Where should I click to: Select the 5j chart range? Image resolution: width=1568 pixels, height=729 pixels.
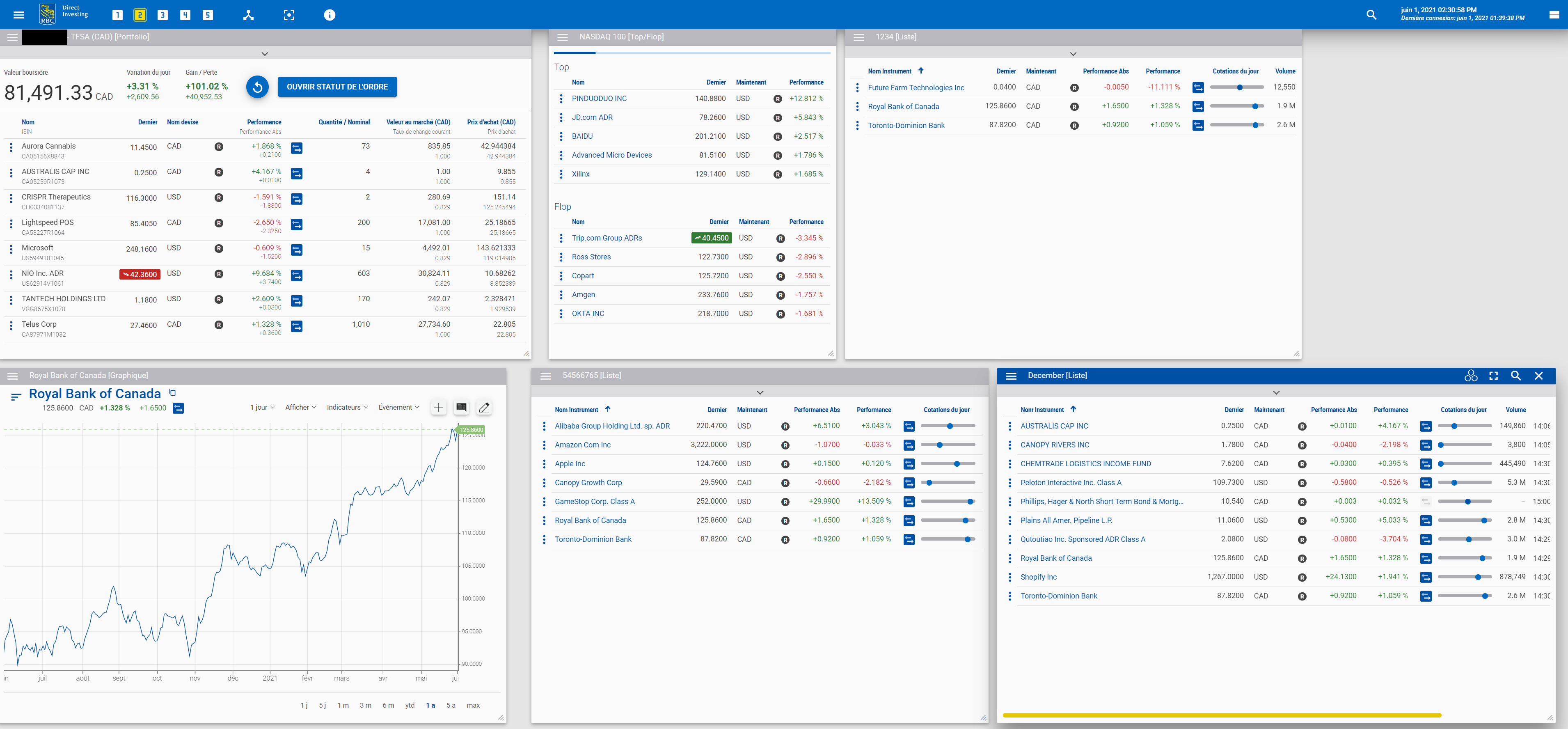click(x=323, y=705)
